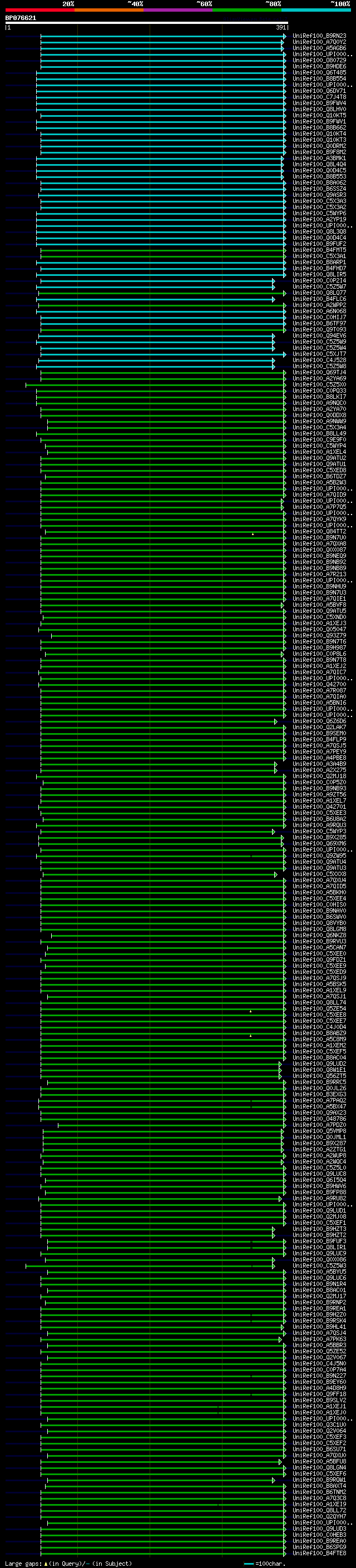The height and width of the screenshot is (1568, 356).
Task: Select hit label UniRef100_A9NQC0
Action: (x=319, y=403)
